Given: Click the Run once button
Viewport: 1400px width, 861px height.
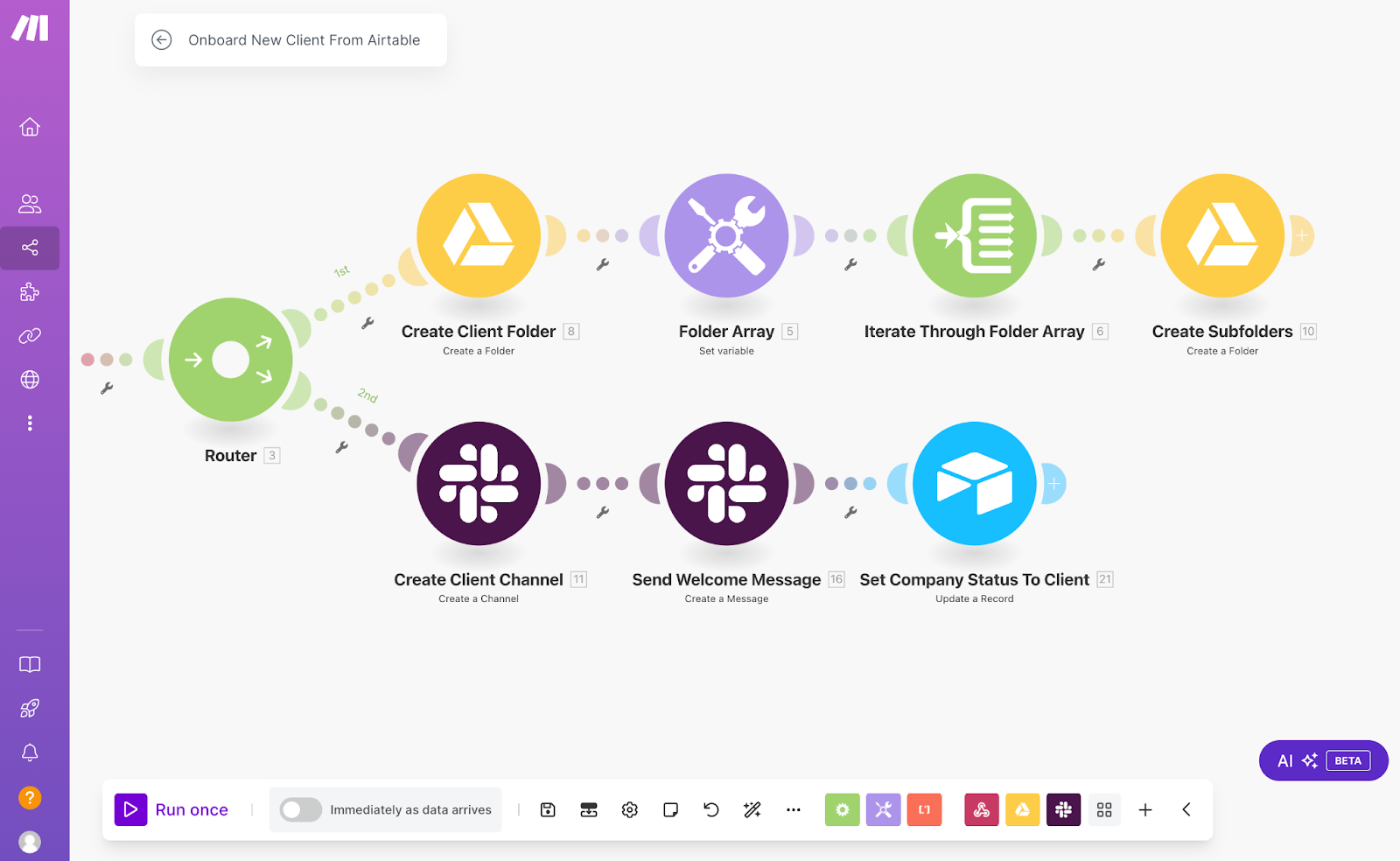Looking at the screenshot, I should (171, 810).
